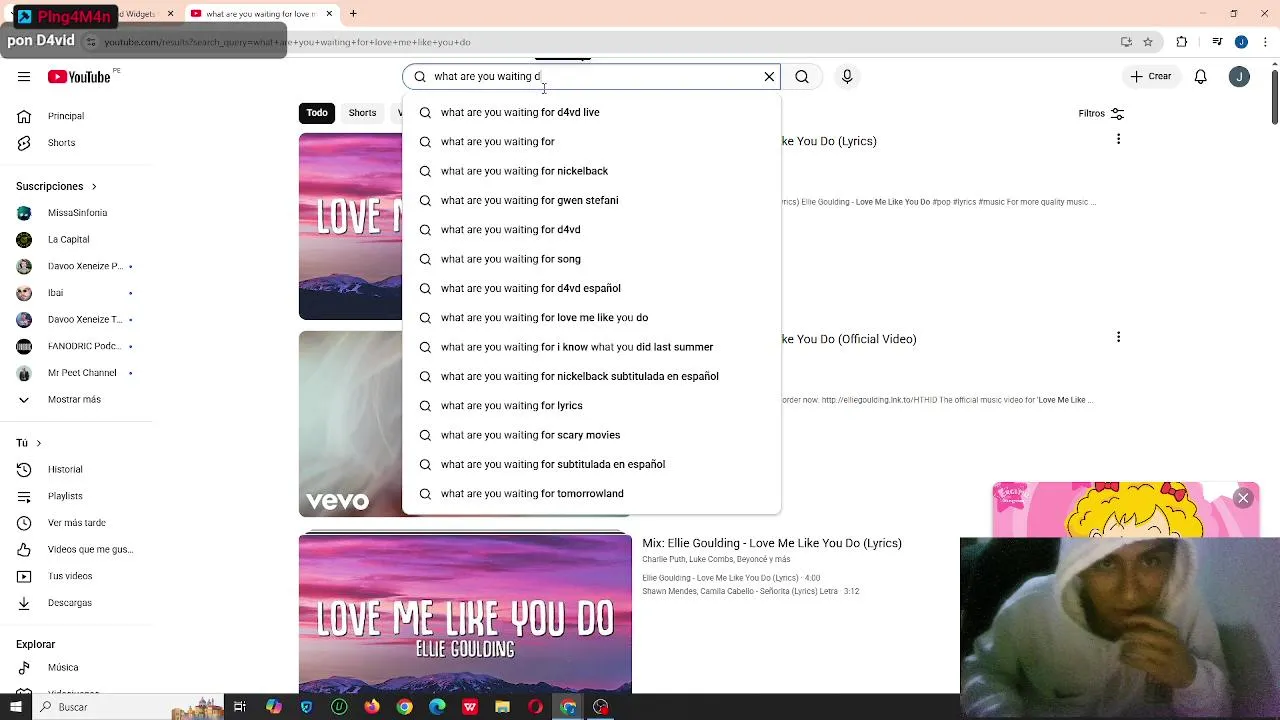Choose suggestion 'for love me like you do'

(x=591, y=318)
